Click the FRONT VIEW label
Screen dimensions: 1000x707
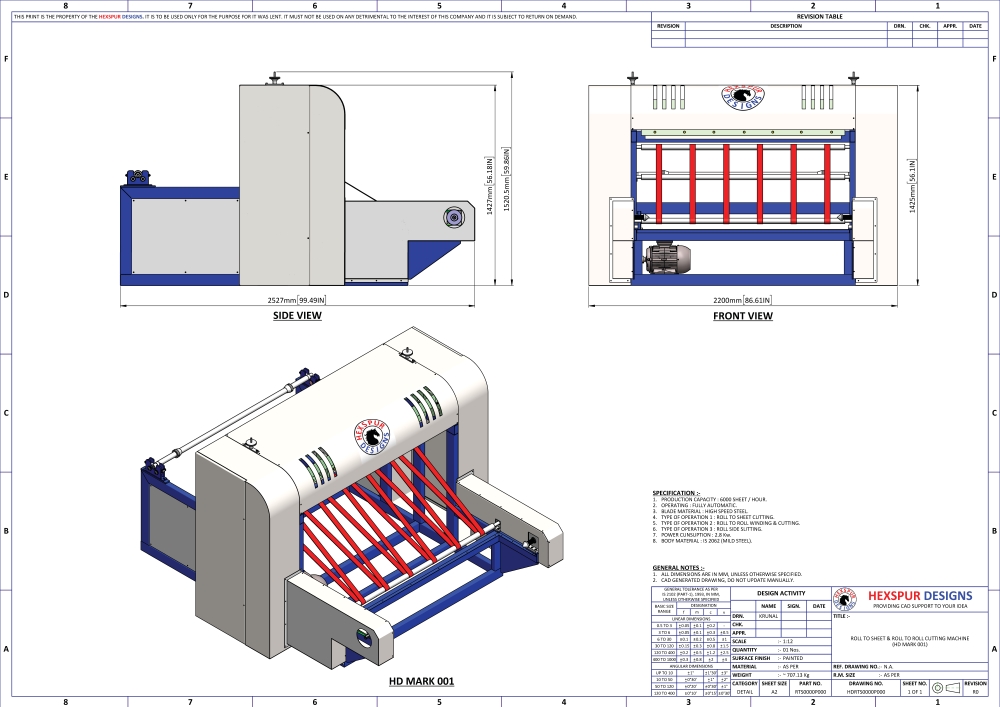click(x=742, y=316)
